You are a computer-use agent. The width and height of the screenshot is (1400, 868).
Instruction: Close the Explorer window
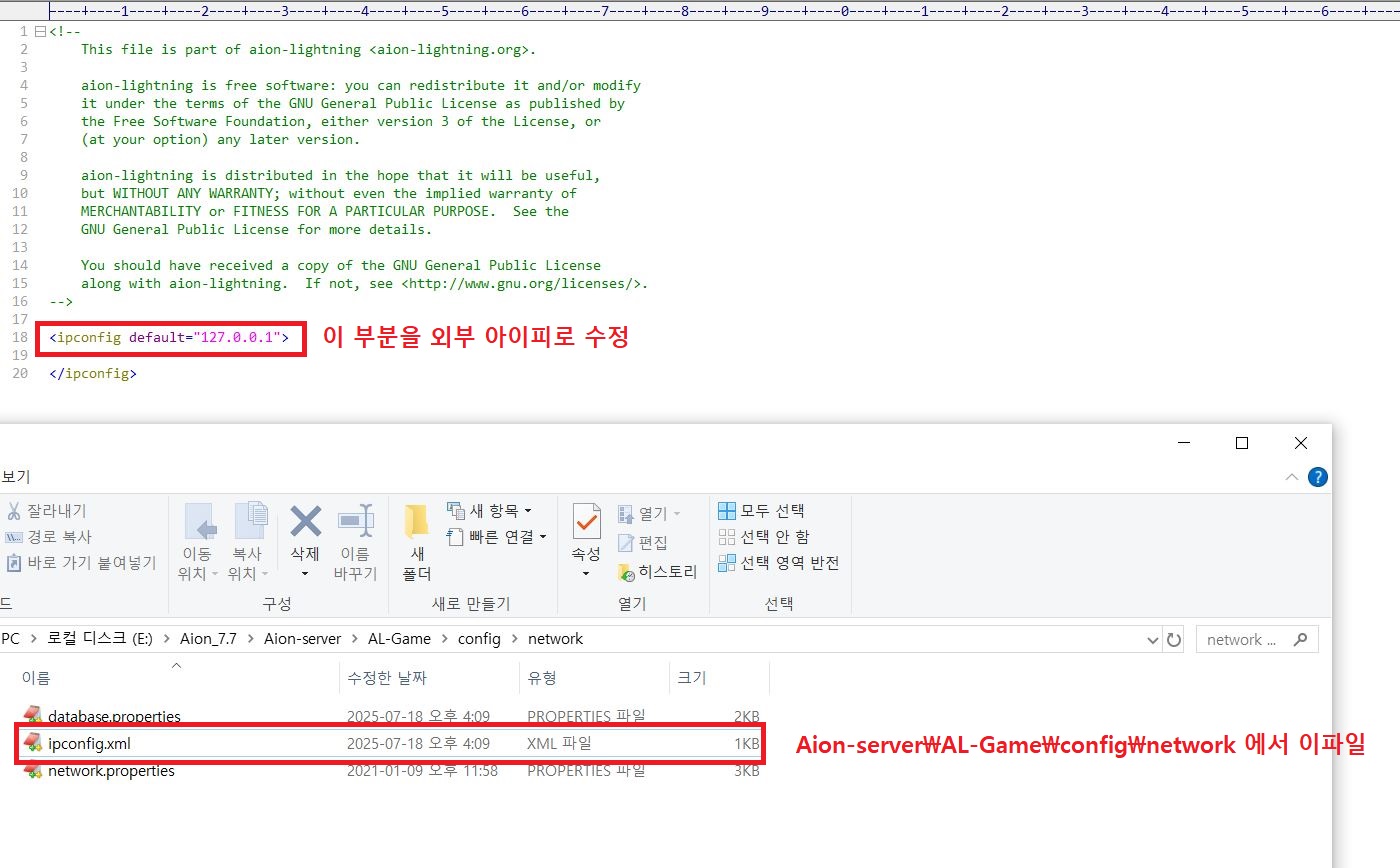(x=1300, y=443)
